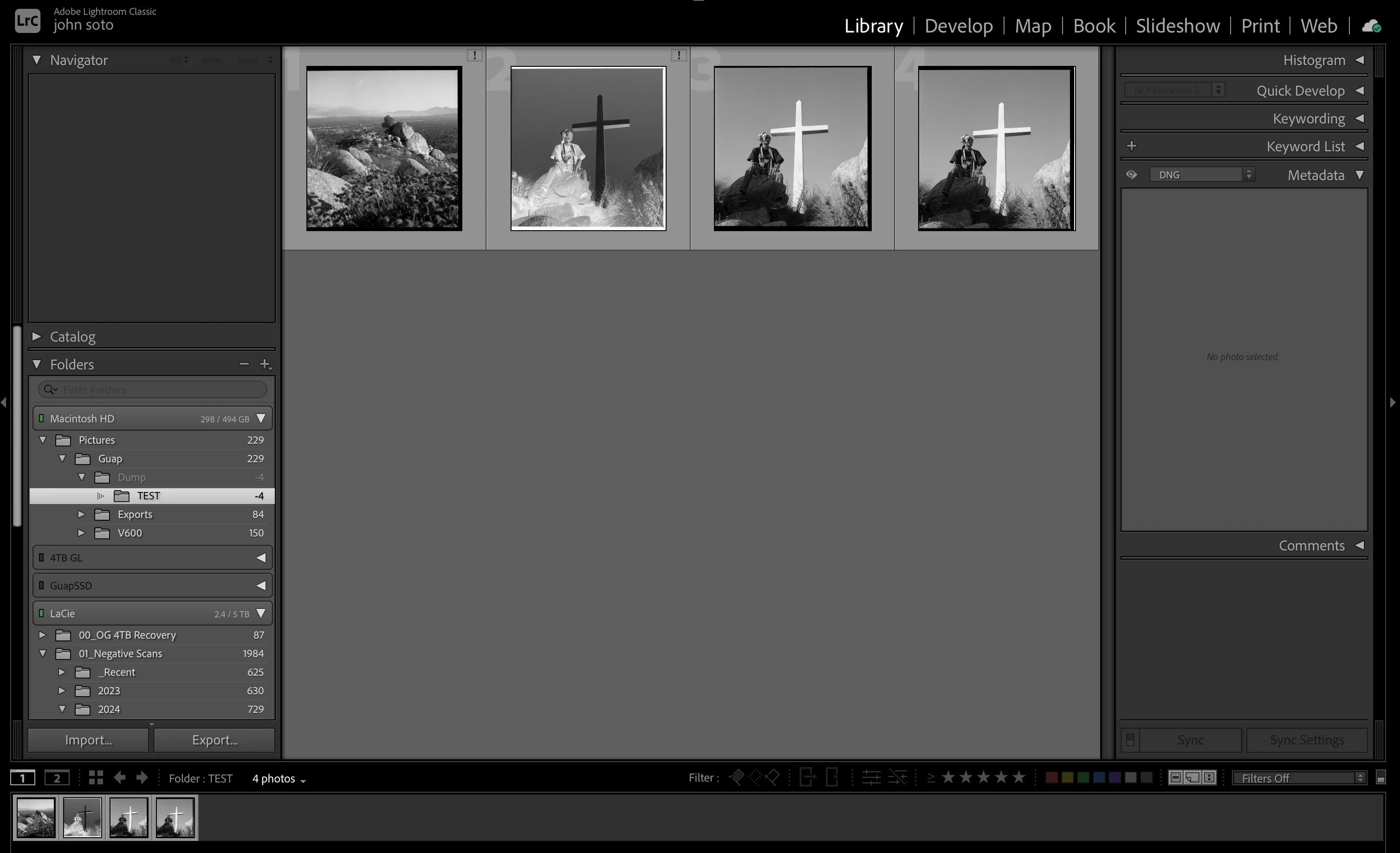Screen dimensions: 1400x853
Task: Click the Import button
Action: pos(88,739)
